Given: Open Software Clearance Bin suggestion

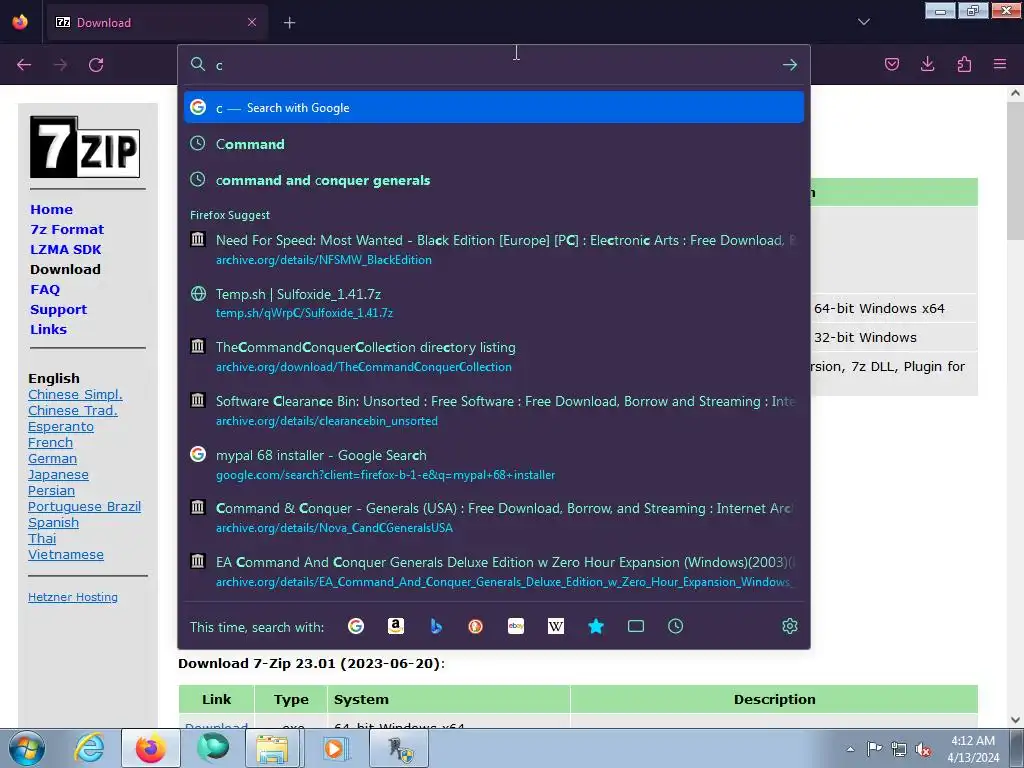Looking at the screenshot, I should pos(494,411).
